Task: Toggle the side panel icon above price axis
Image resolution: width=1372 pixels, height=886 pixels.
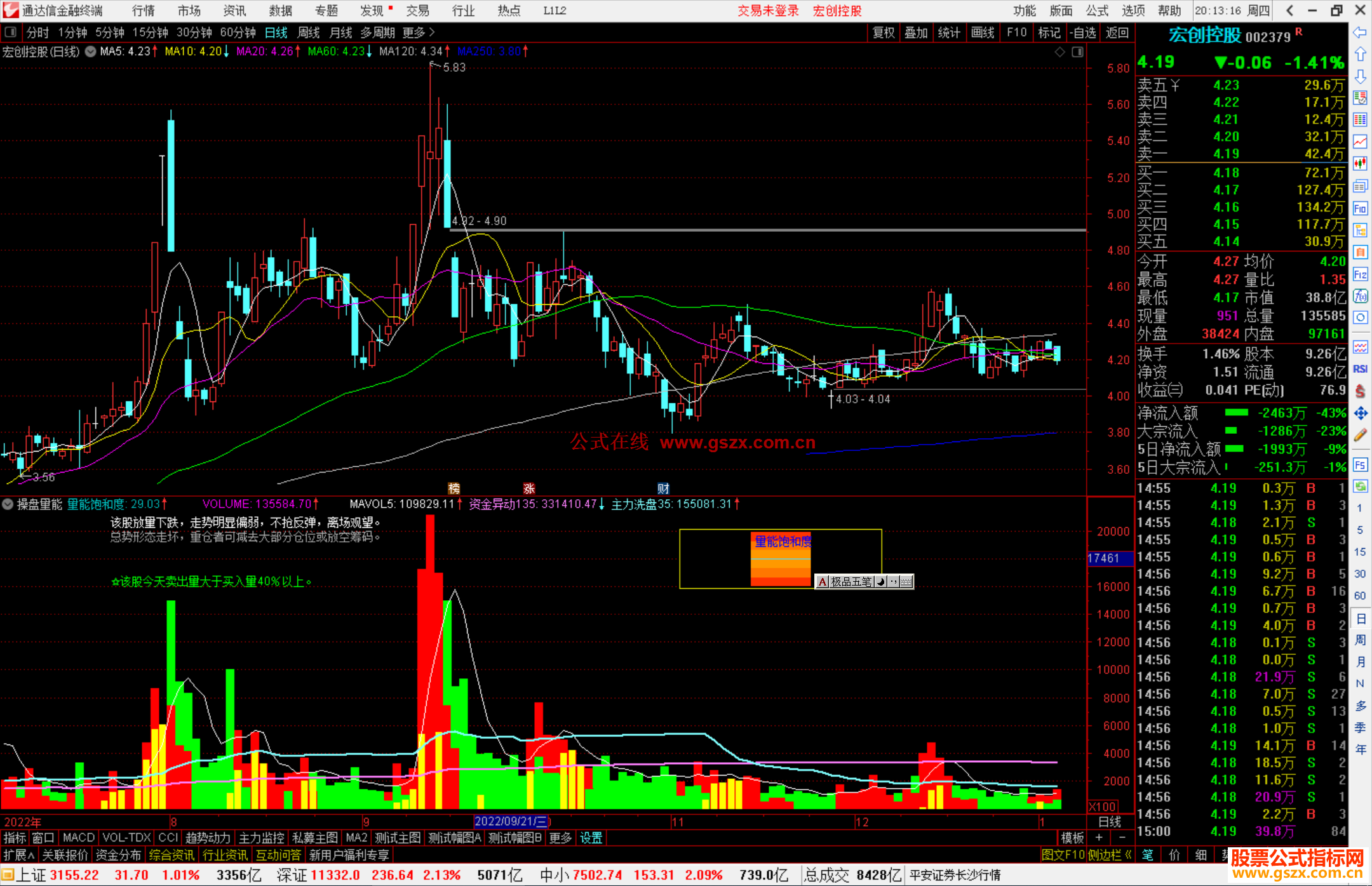Action: coord(1077,52)
